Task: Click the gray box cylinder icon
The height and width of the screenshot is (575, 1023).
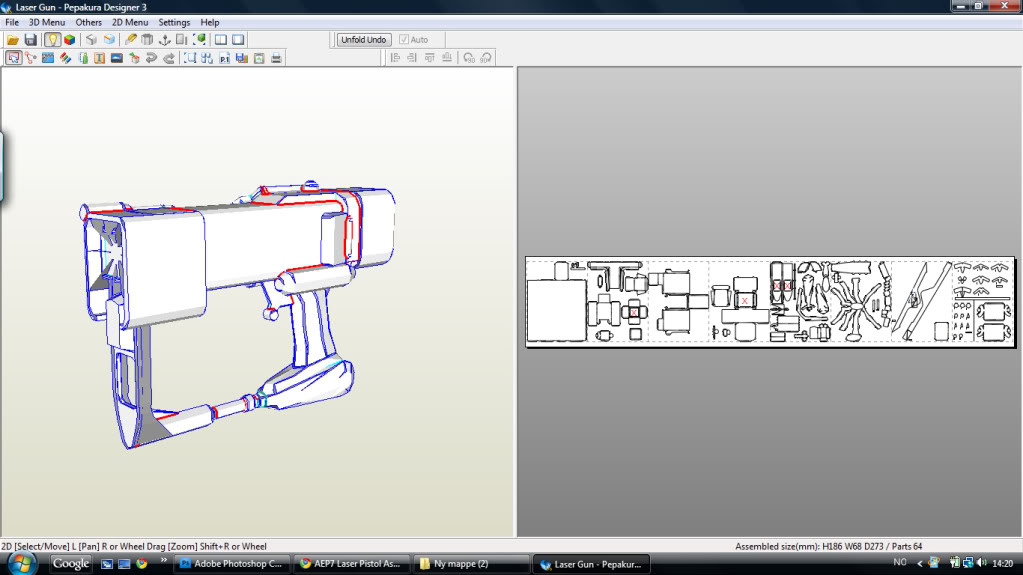Action: (x=147, y=40)
